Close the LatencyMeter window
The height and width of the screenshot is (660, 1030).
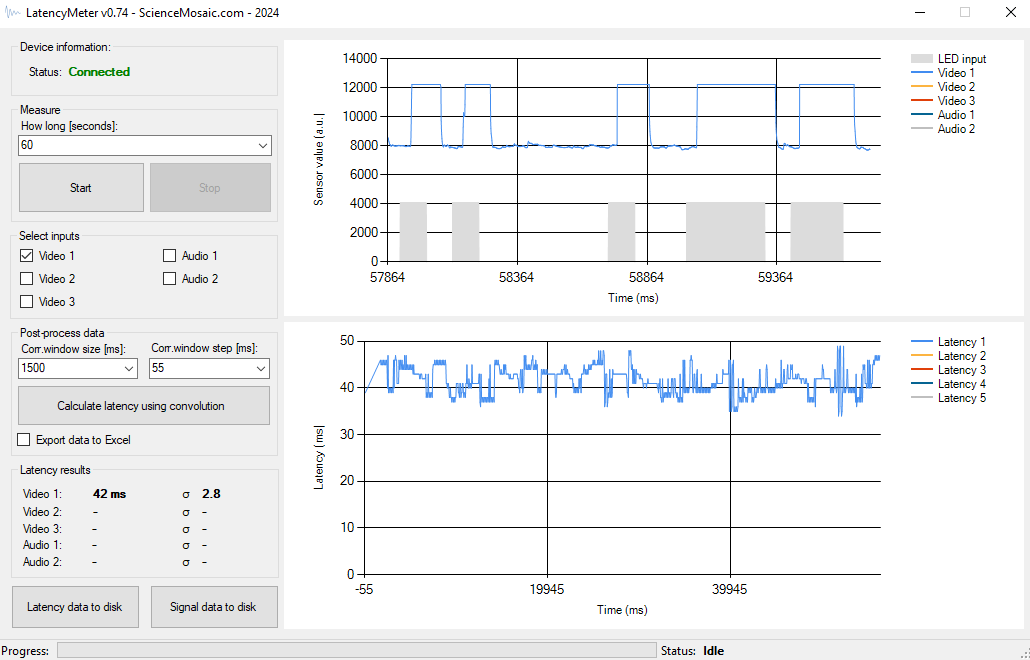click(x=1010, y=12)
